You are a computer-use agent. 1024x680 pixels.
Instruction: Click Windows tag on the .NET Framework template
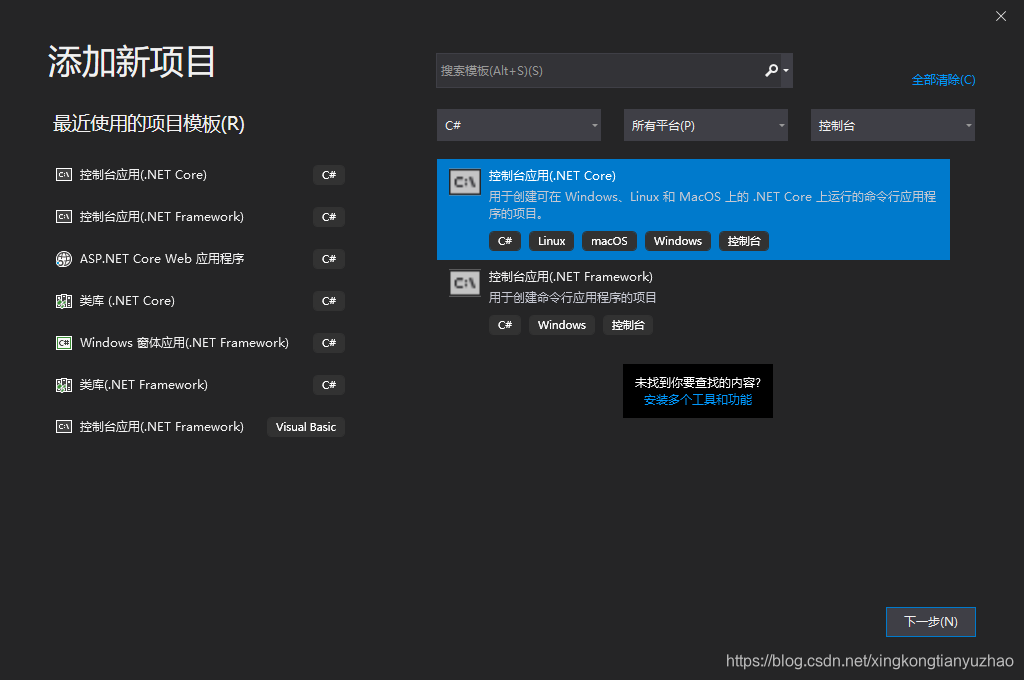tap(561, 325)
